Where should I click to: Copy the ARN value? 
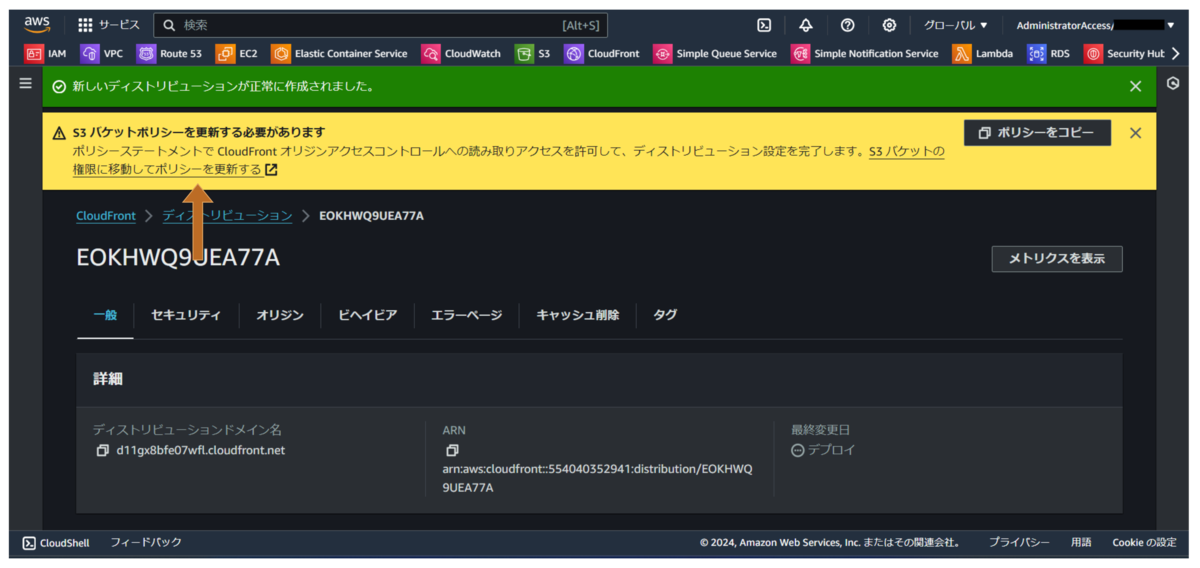452,451
